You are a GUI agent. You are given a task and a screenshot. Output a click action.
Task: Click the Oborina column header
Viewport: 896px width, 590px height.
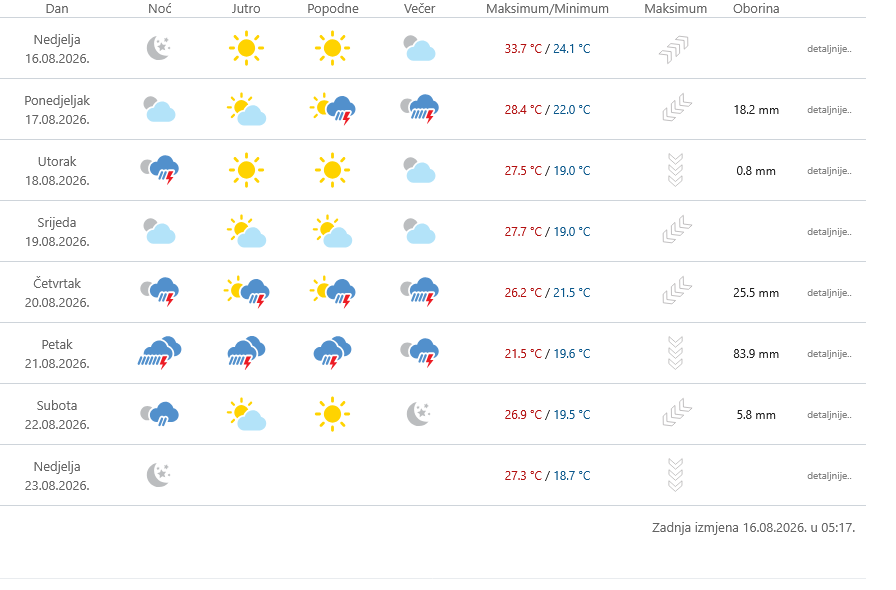point(756,9)
